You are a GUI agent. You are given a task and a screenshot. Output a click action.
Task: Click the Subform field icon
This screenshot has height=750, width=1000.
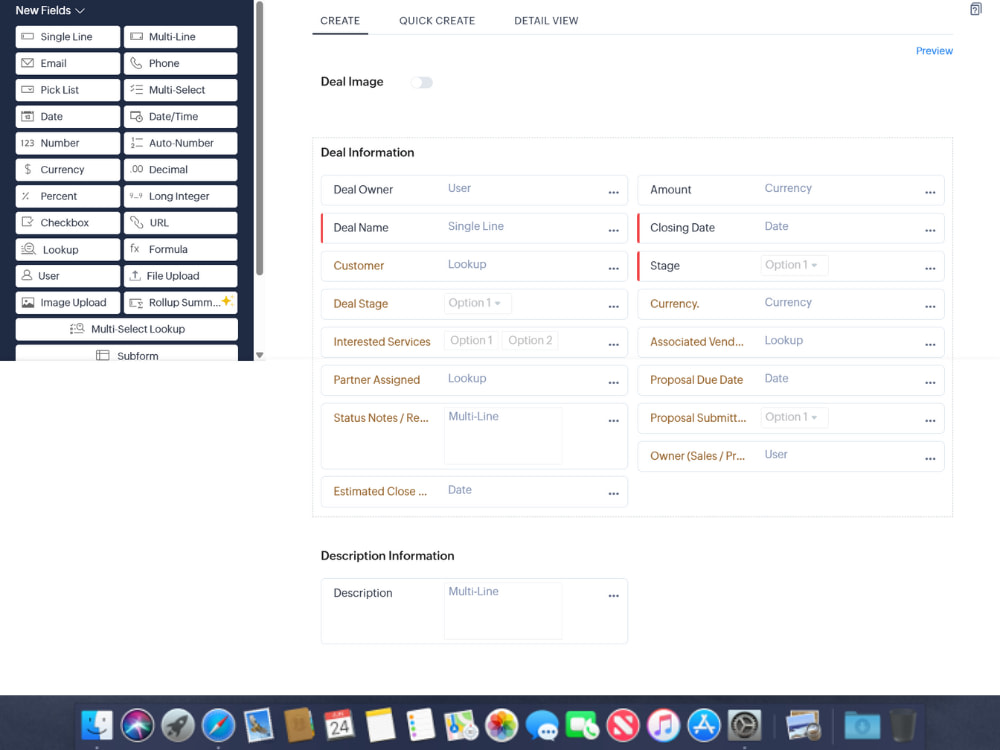[x=102, y=355]
